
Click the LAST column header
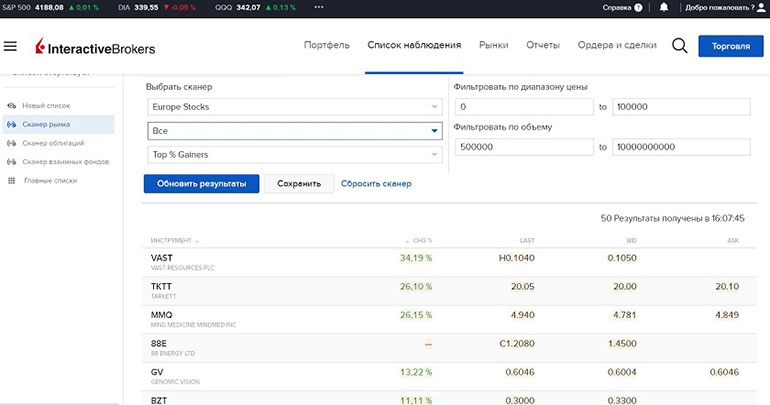click(527, 241)
